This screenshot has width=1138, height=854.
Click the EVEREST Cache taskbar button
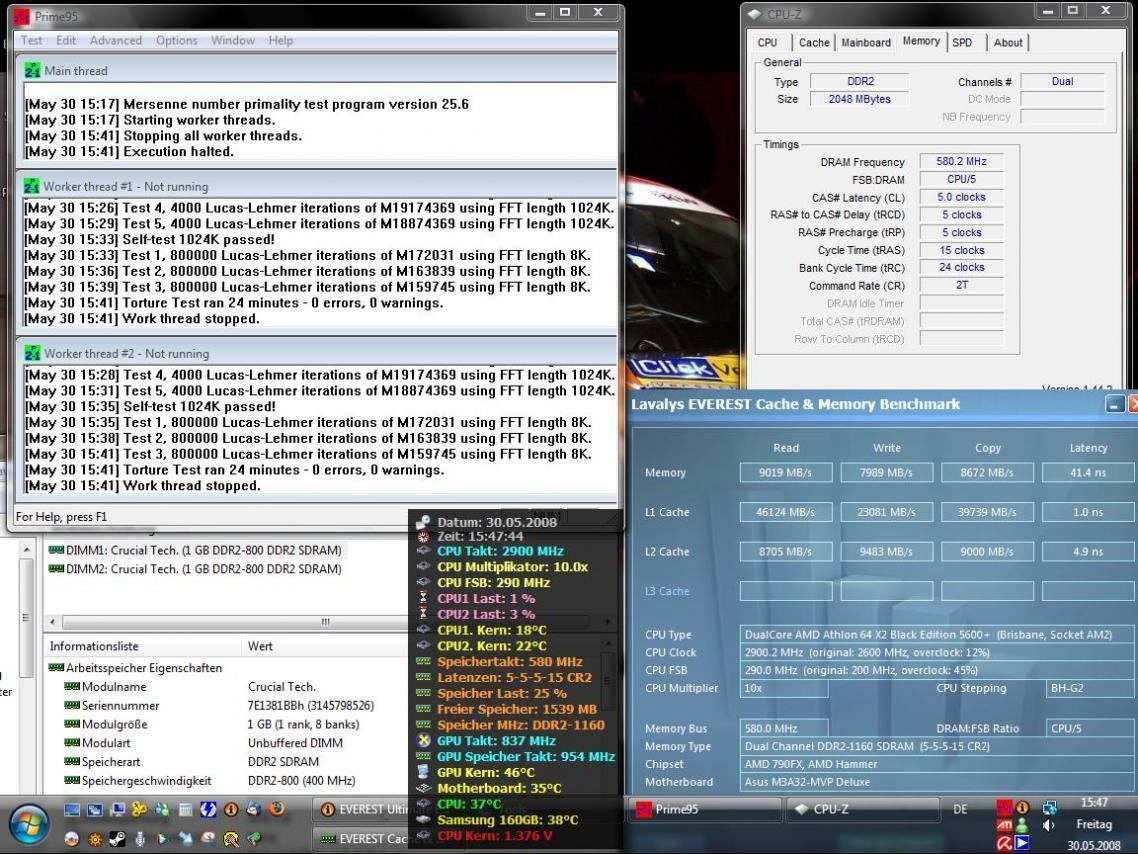point(360,839)
